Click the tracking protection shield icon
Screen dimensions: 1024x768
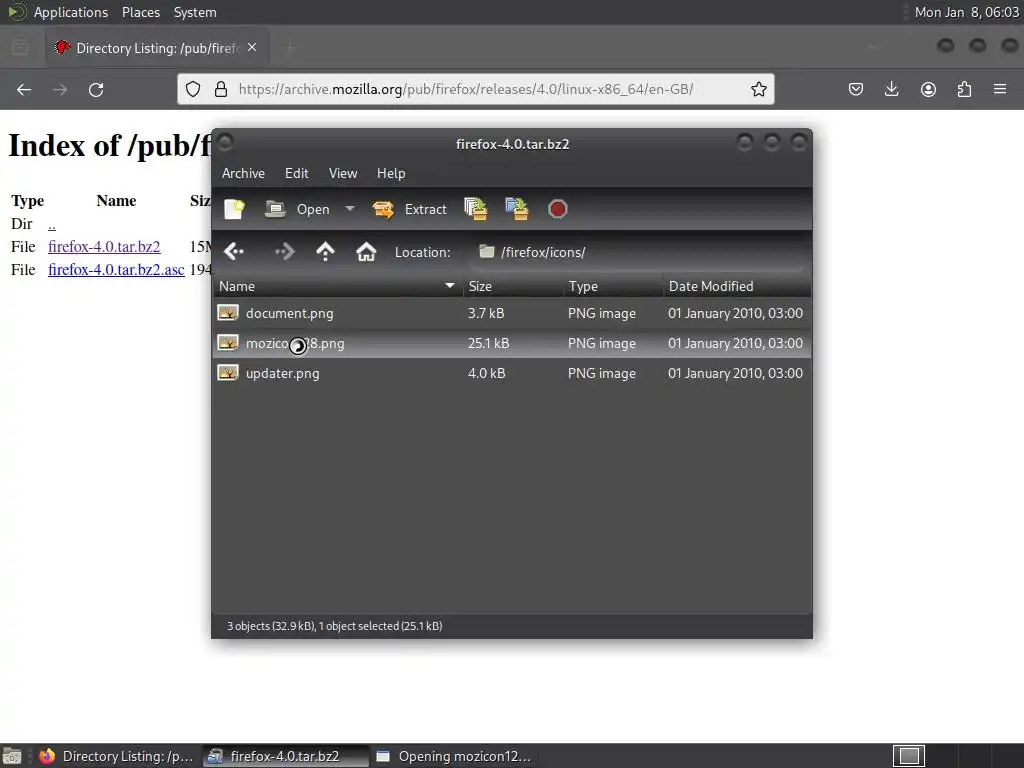pos(193,89)
